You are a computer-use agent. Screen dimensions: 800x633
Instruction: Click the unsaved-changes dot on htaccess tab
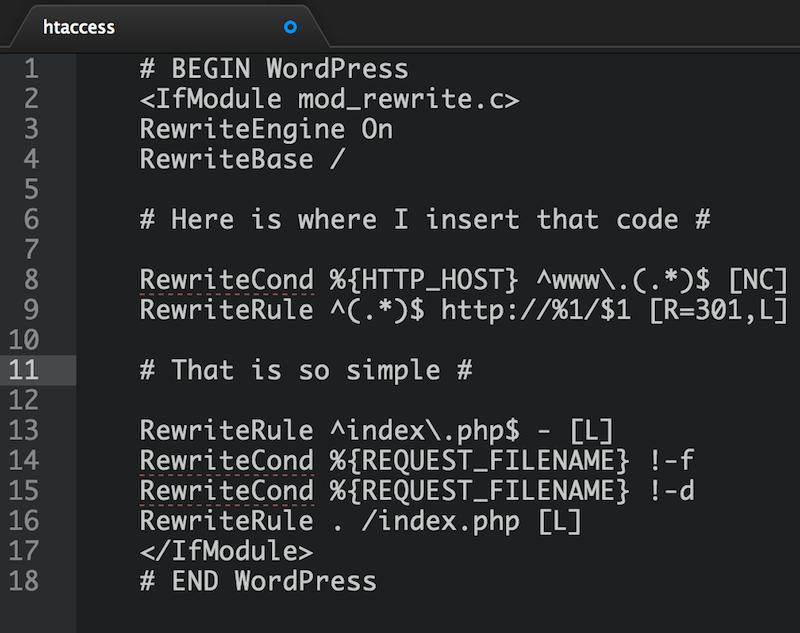coord(290,27)
